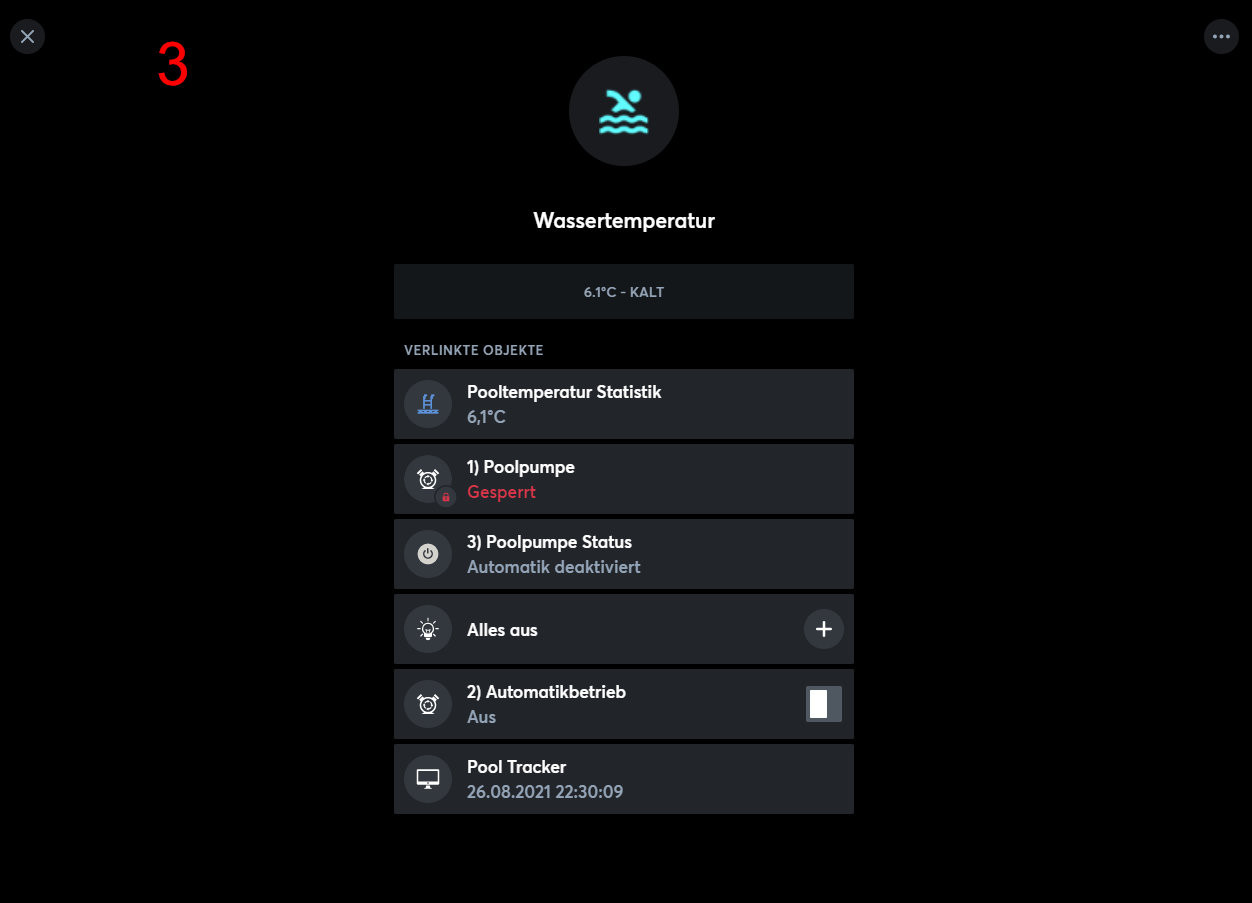The height and width of the screenshot is (903, 1252).
Task: Click the pool ladder icon for Pooltemperatur Statistik
Action: click(x=428, y=404)
